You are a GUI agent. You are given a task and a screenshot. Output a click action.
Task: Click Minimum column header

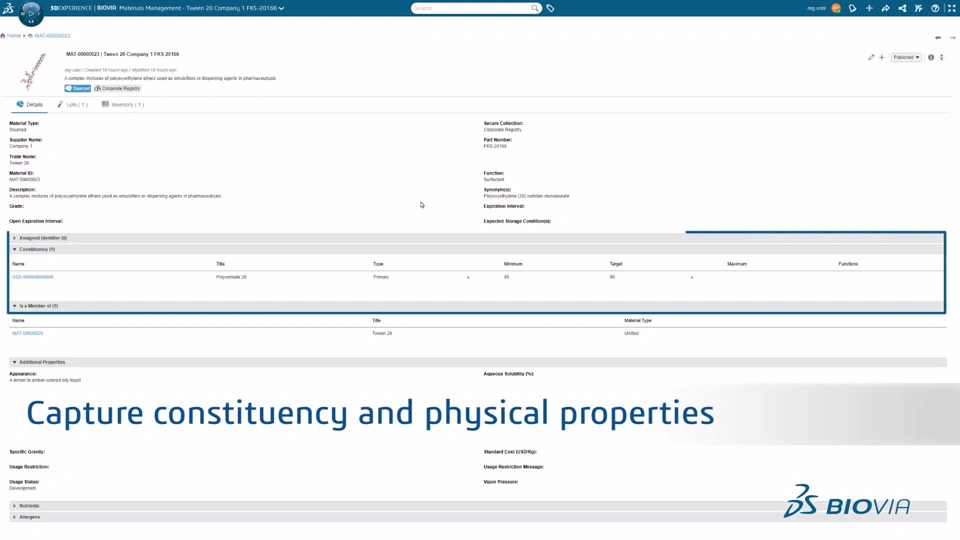coord(513,264)
